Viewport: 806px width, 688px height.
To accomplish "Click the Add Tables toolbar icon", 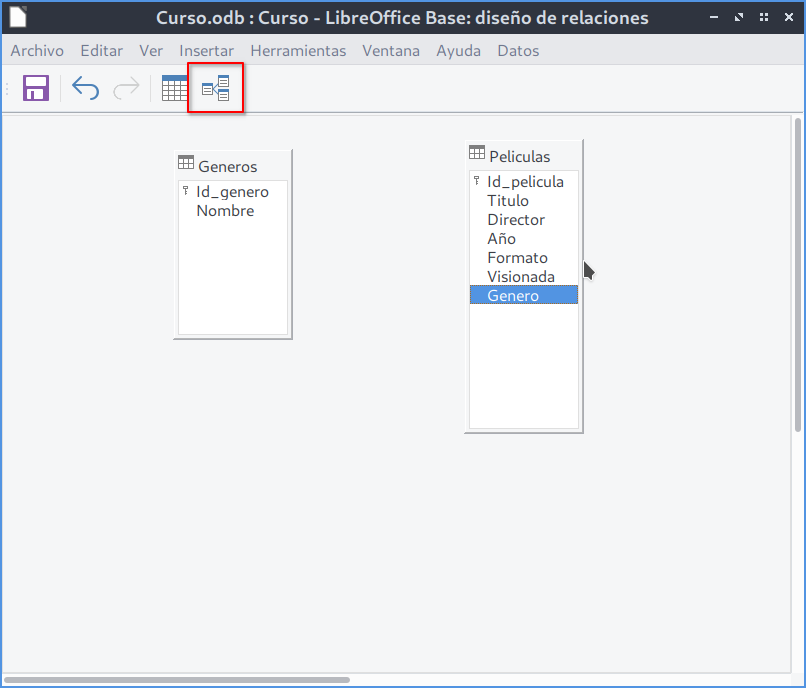I will click(x=175, y=88).
